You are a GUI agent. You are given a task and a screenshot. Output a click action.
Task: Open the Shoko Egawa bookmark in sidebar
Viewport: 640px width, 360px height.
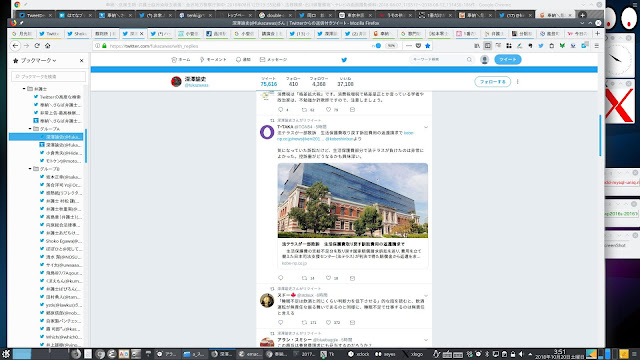[x=60, y=241]
